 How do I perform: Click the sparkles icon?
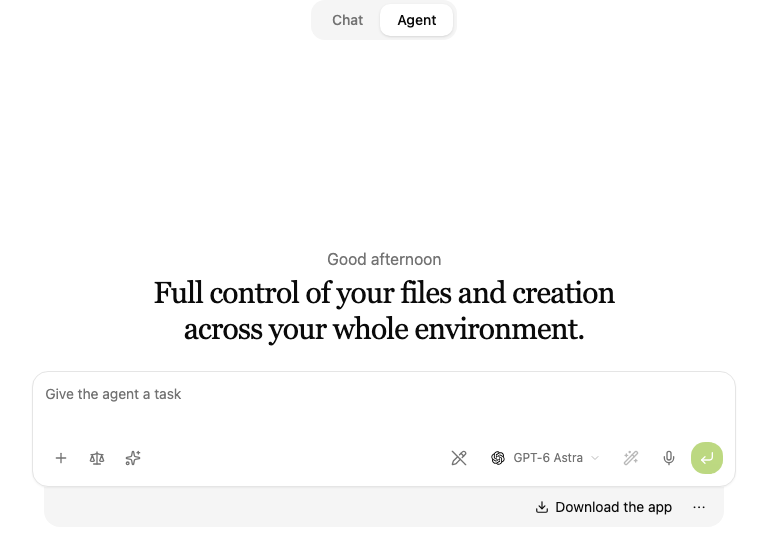133,458
